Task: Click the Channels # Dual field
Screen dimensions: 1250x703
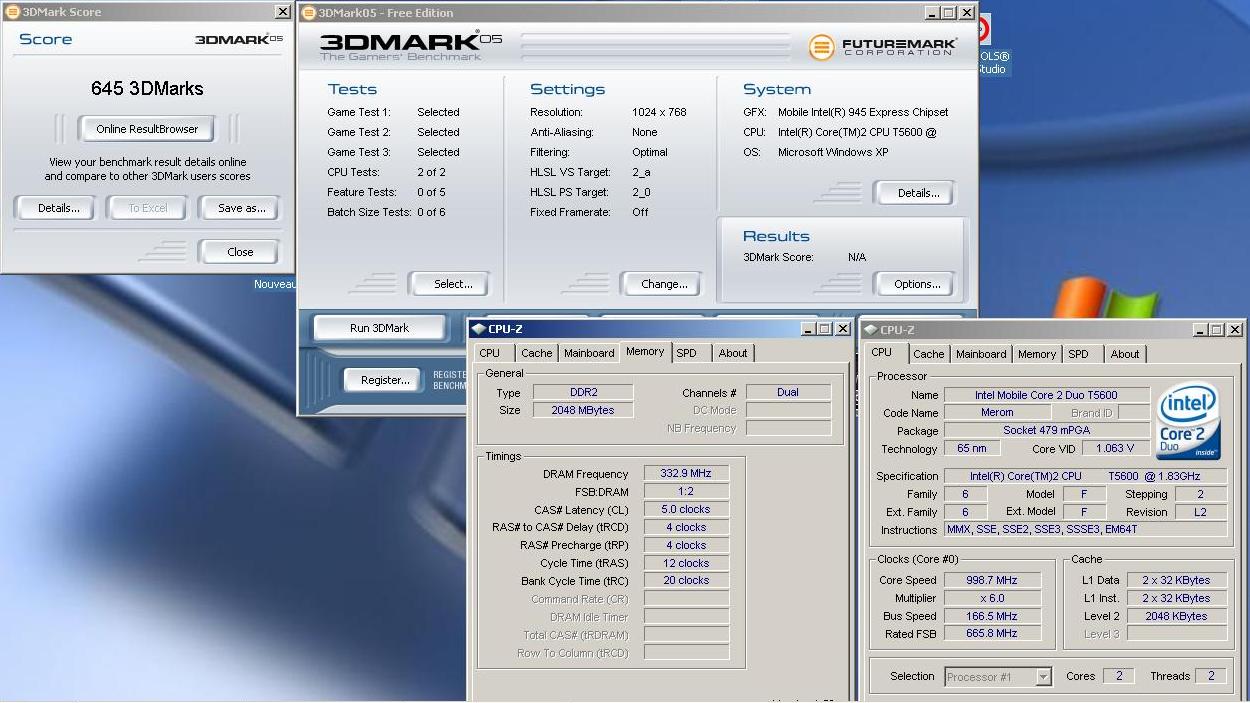Action: (x=788, y=393)
